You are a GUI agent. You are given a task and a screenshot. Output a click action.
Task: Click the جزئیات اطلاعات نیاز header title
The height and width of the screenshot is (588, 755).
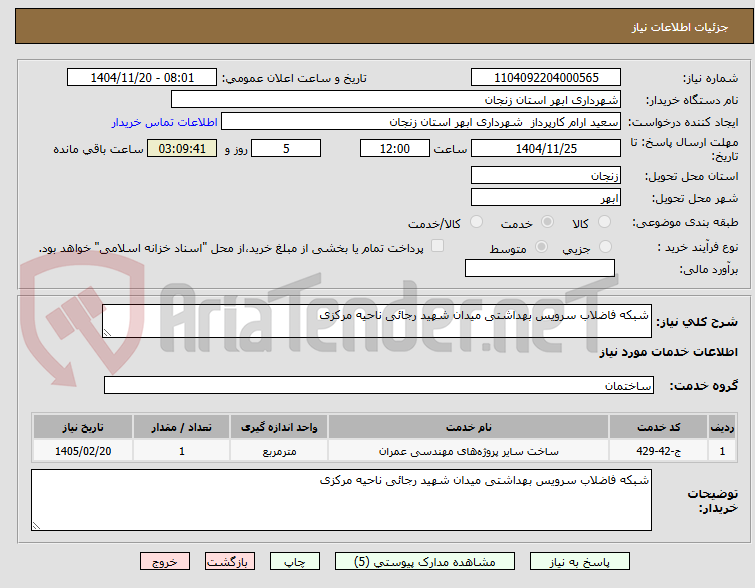tap(679, 27)
